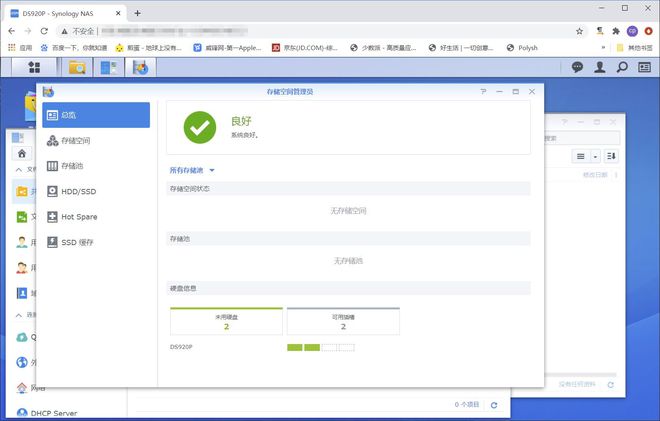
Task: Open the 京东 JD.COM bookmark
Action: coord(305,48)
